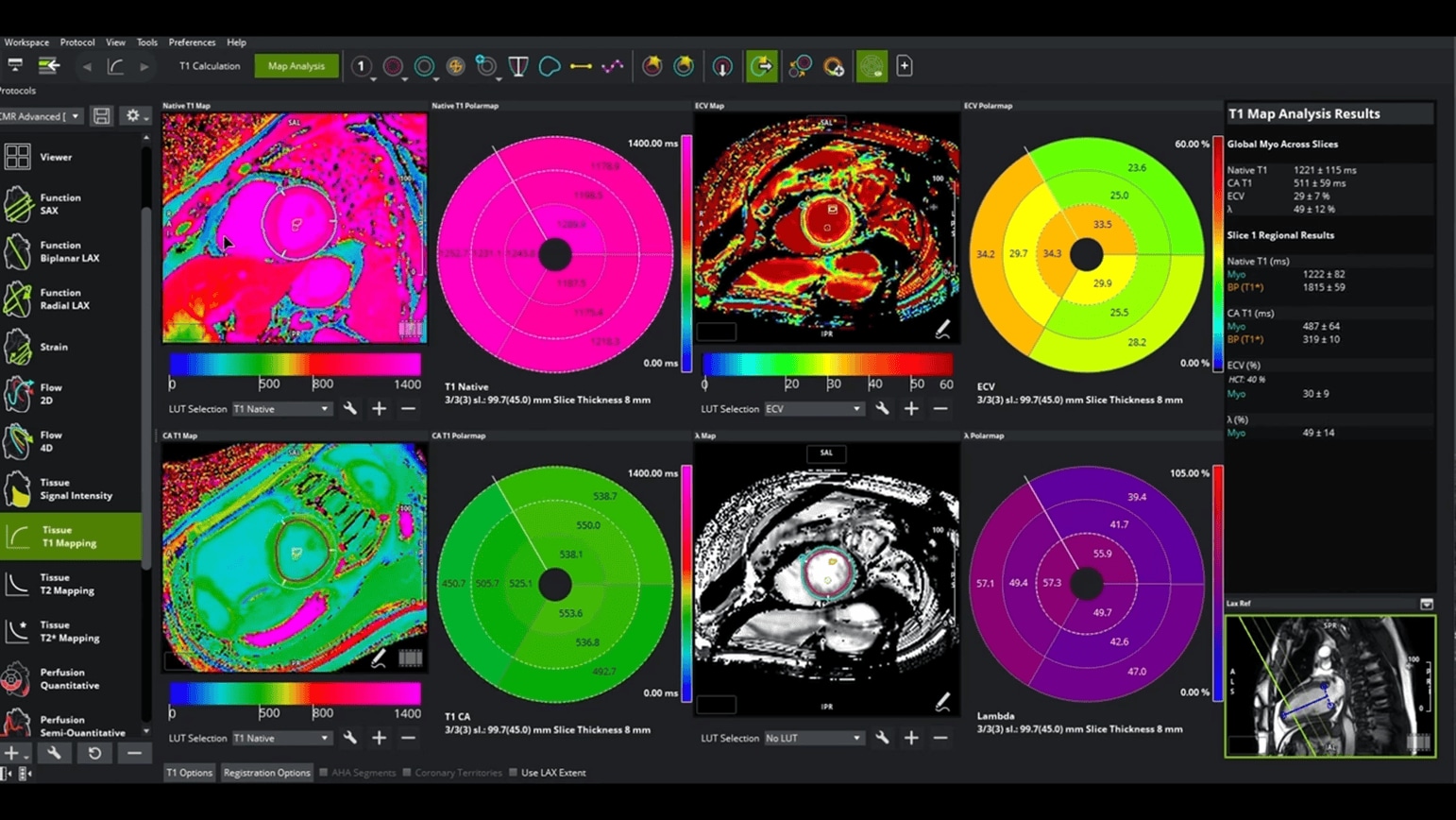The image size is (1456, 820).
Task: Switch to the T1 Calculation tab
Action: 210,66
